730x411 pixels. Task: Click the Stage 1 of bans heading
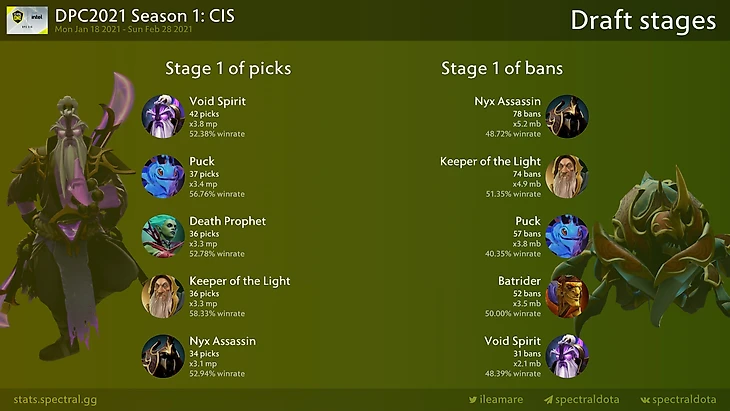click(x=501, y=69)
